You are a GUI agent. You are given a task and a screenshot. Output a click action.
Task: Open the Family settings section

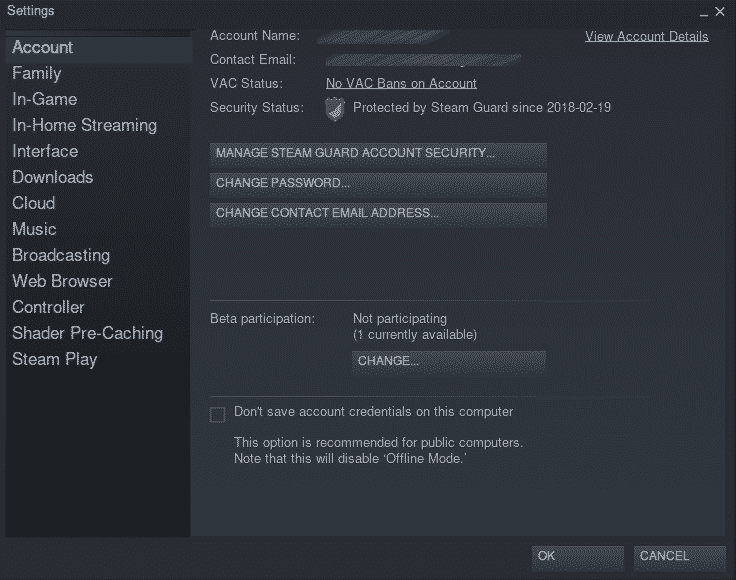click(37, 73)
